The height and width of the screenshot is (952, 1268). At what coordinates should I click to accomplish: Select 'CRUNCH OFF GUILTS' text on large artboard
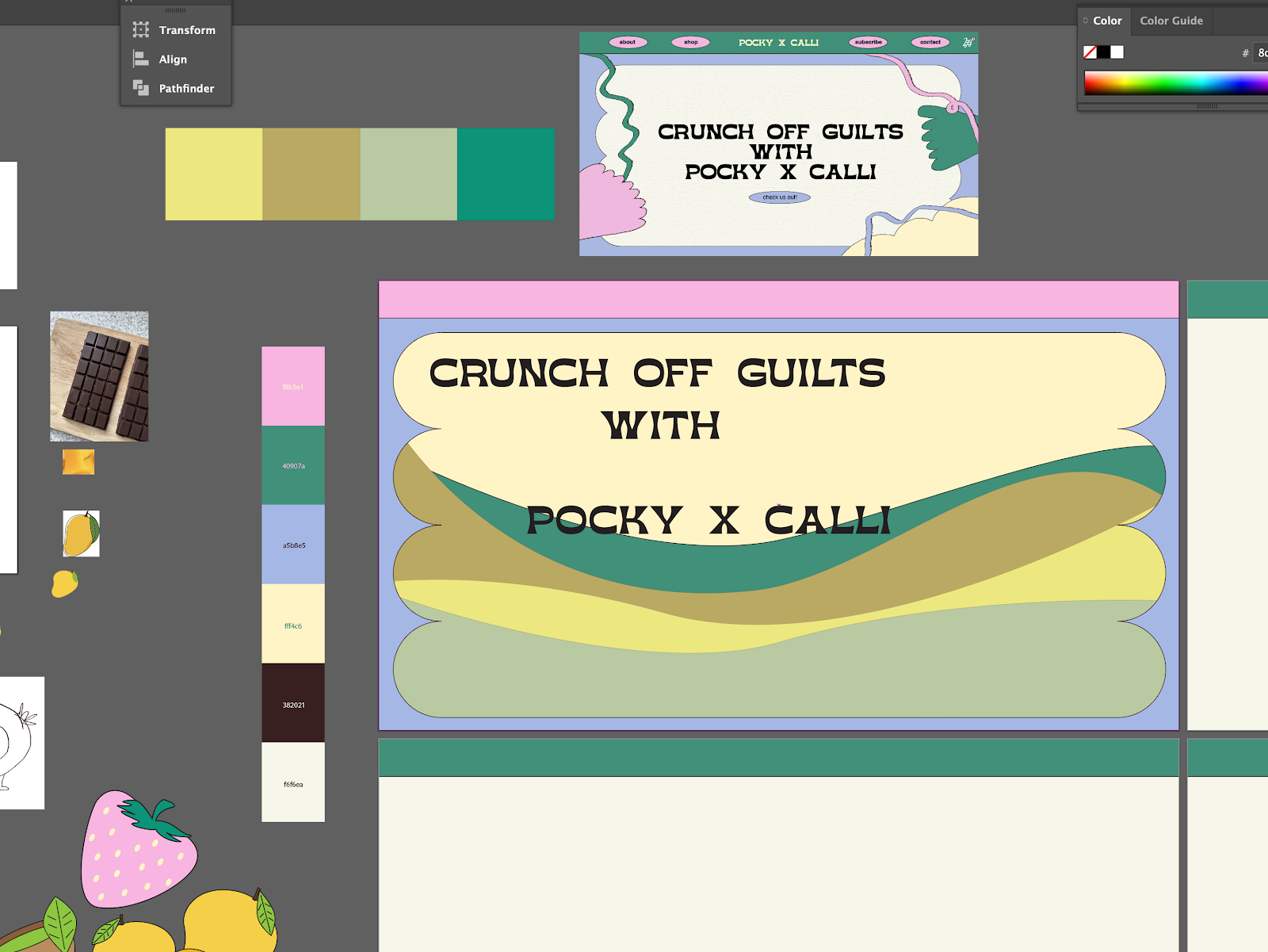click(657, 373)
